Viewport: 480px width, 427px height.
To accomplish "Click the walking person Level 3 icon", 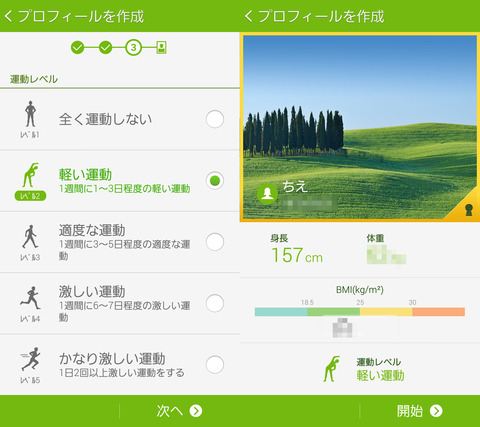I will click(30, 236).
